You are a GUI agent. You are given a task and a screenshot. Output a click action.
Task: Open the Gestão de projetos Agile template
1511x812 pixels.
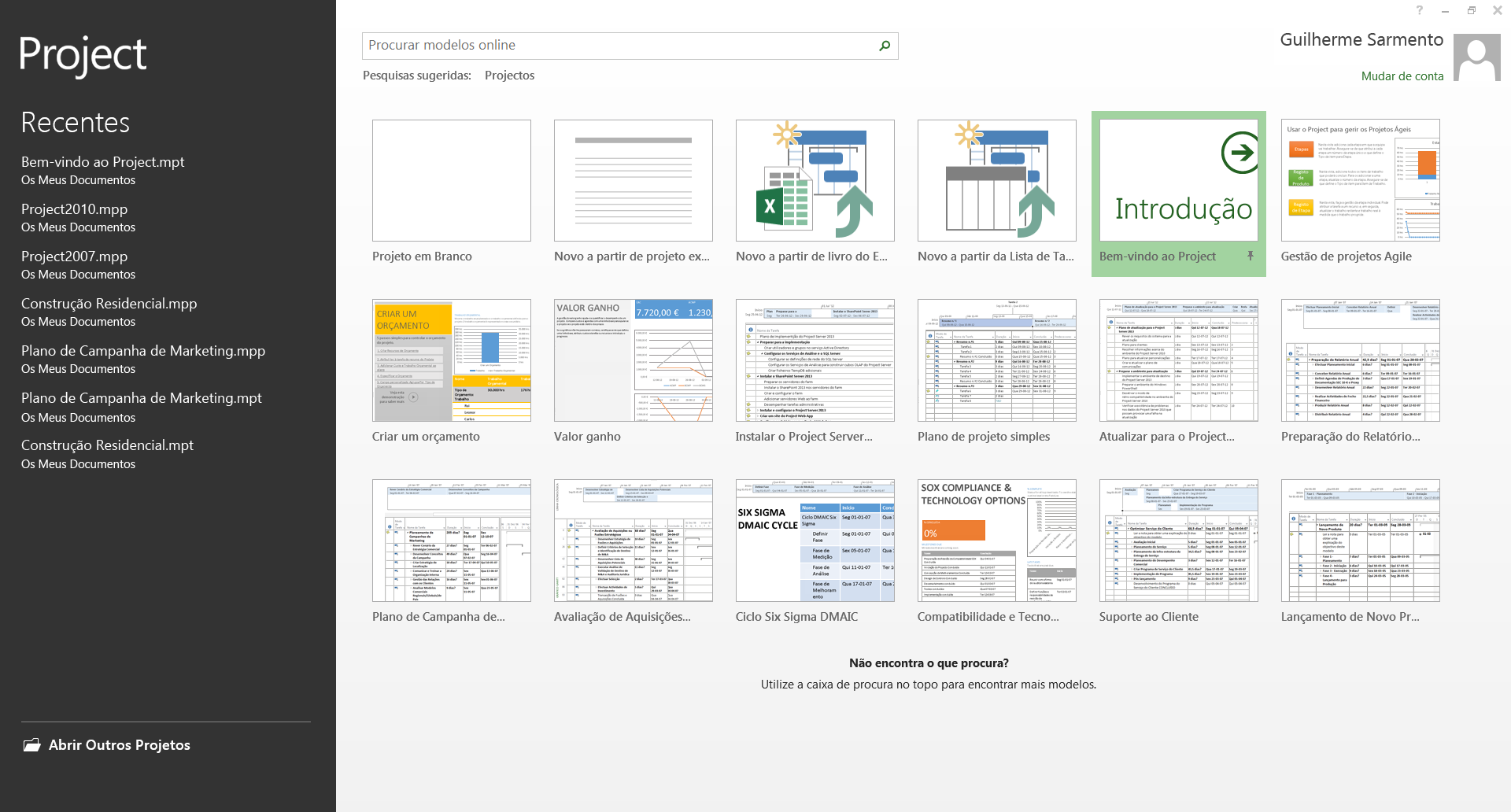coord(1361,180)
